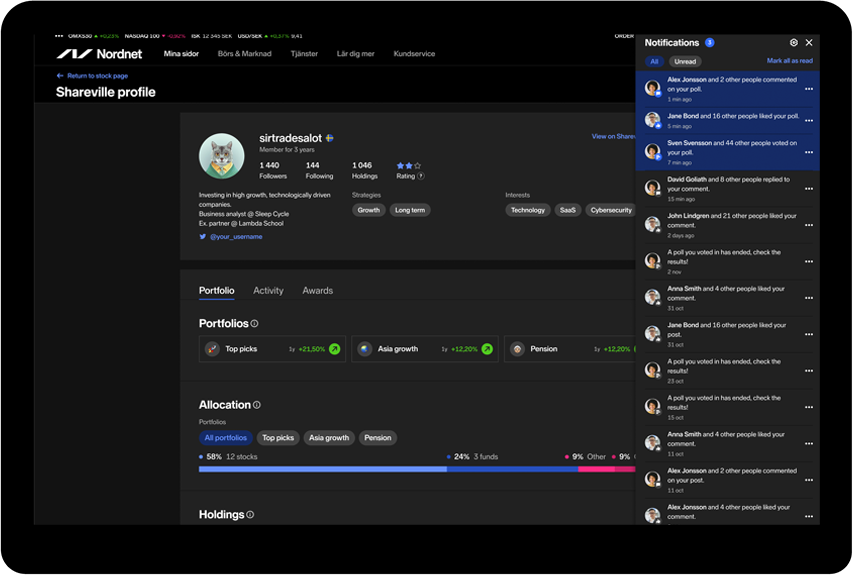Click the SaaS interest tag

(x=567, y=210)
